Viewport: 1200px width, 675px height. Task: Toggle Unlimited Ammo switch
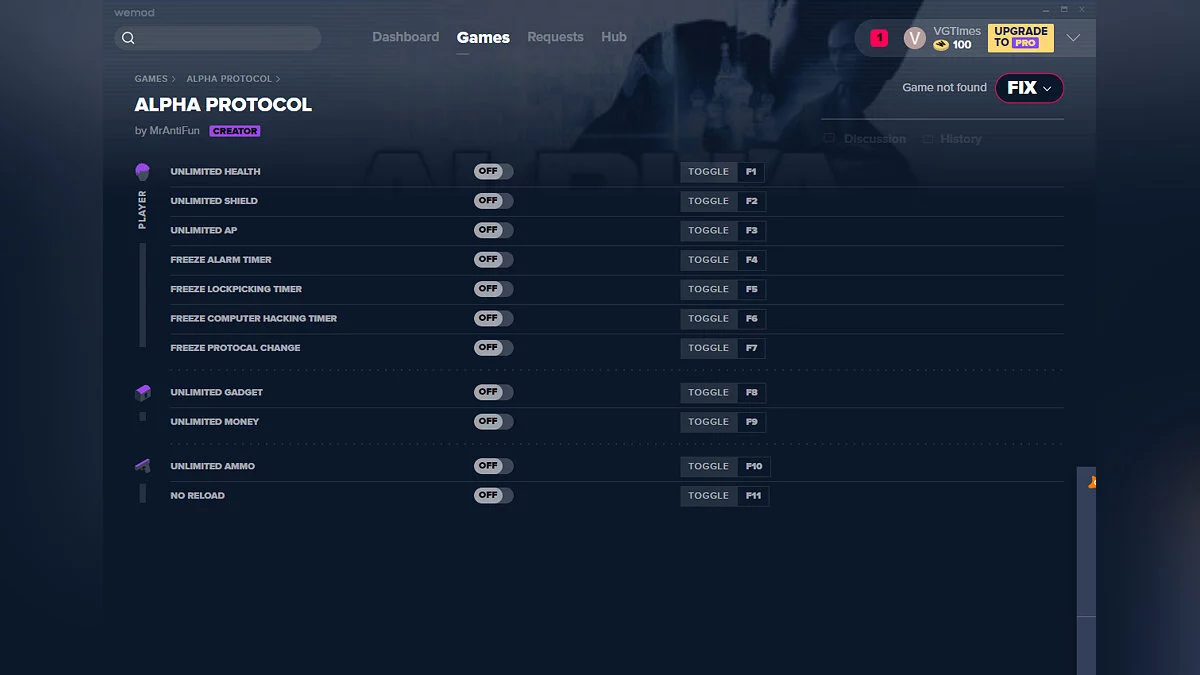click(x=493, y=466)
